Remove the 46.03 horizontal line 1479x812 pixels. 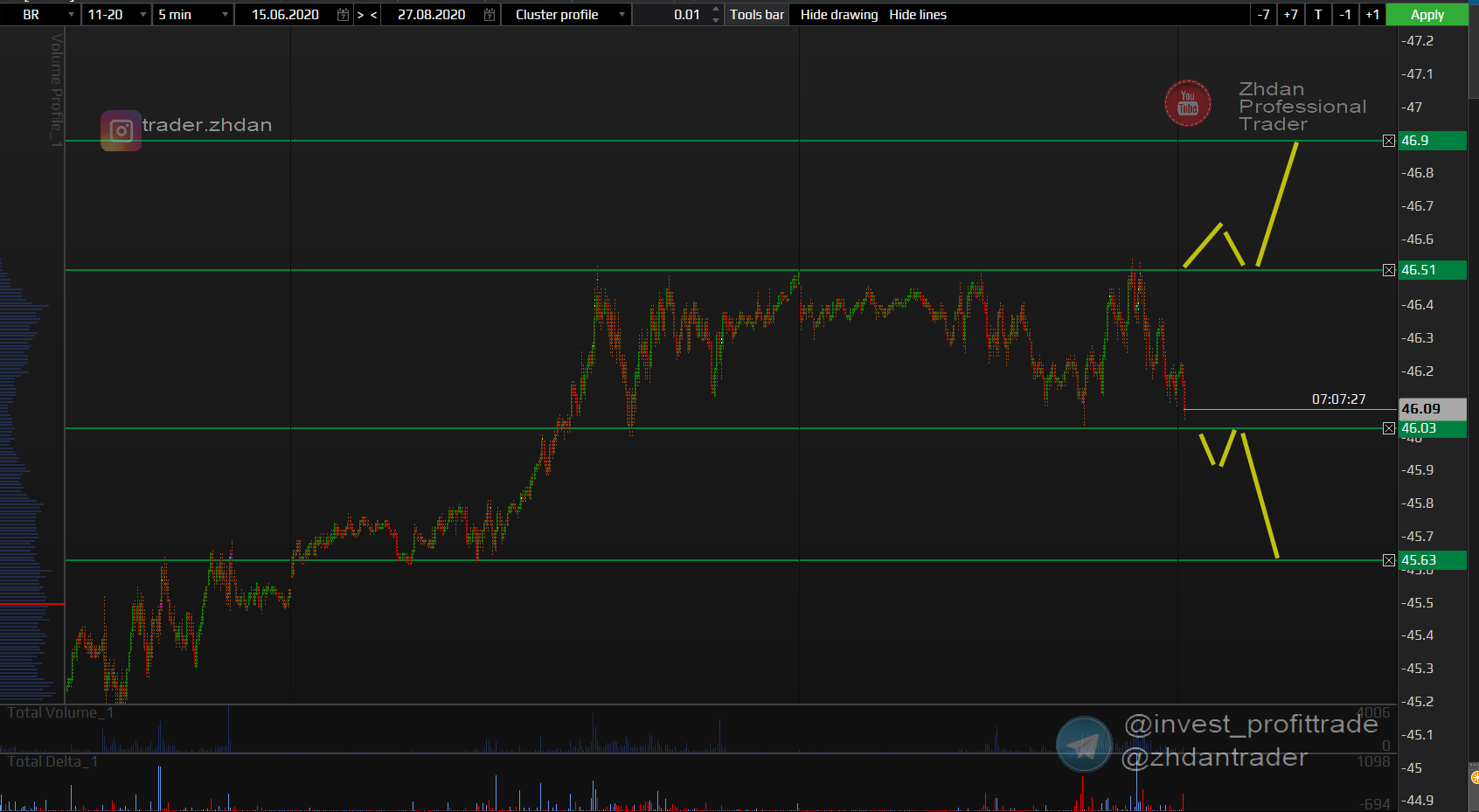click(x=1389, y=428)
